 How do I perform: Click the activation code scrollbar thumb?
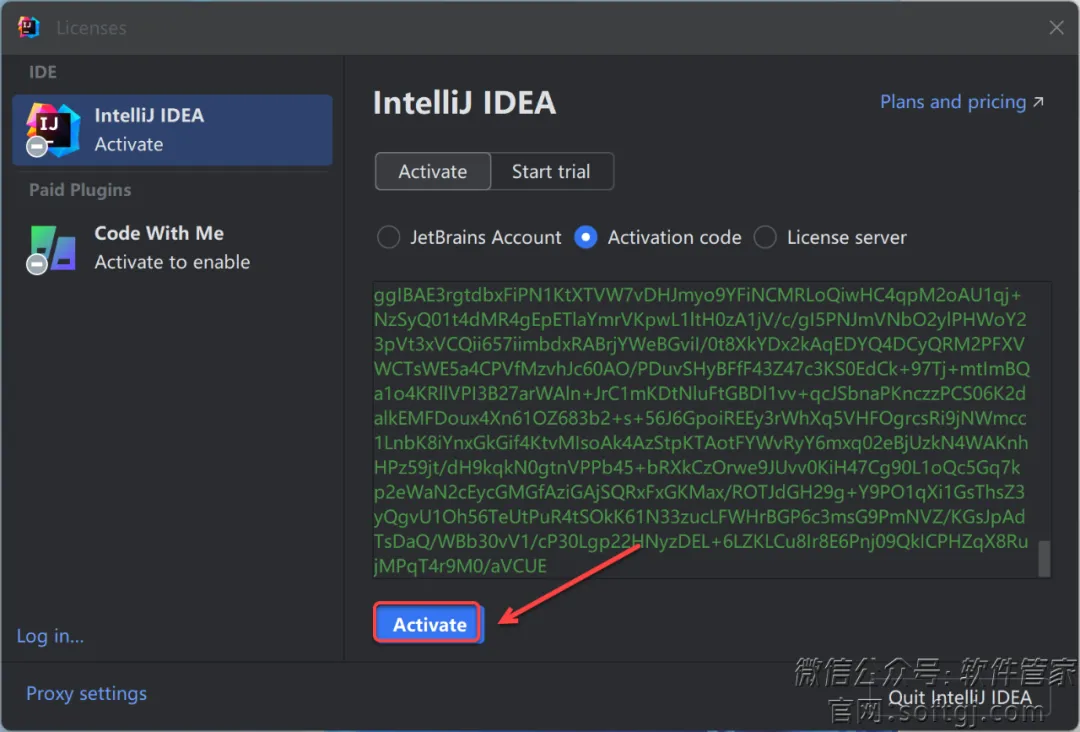(1044, 558)
